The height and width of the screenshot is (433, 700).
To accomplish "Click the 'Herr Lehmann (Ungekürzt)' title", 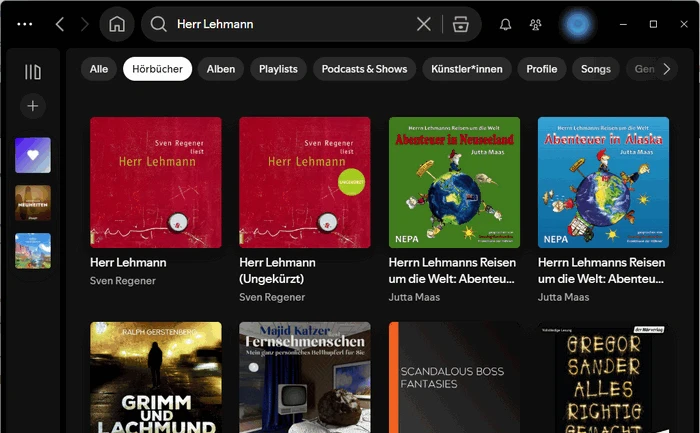I will (277, 271).
